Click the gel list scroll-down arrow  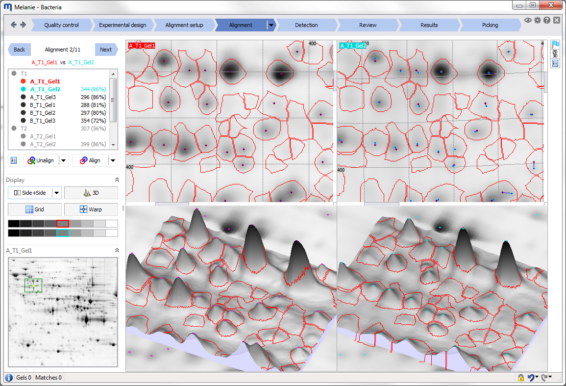113,145
